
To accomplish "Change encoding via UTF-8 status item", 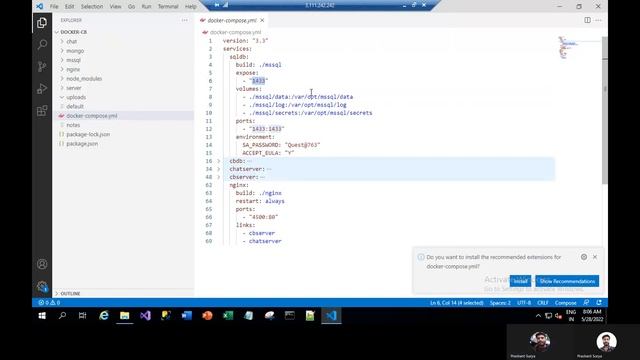I will (524, 303).
